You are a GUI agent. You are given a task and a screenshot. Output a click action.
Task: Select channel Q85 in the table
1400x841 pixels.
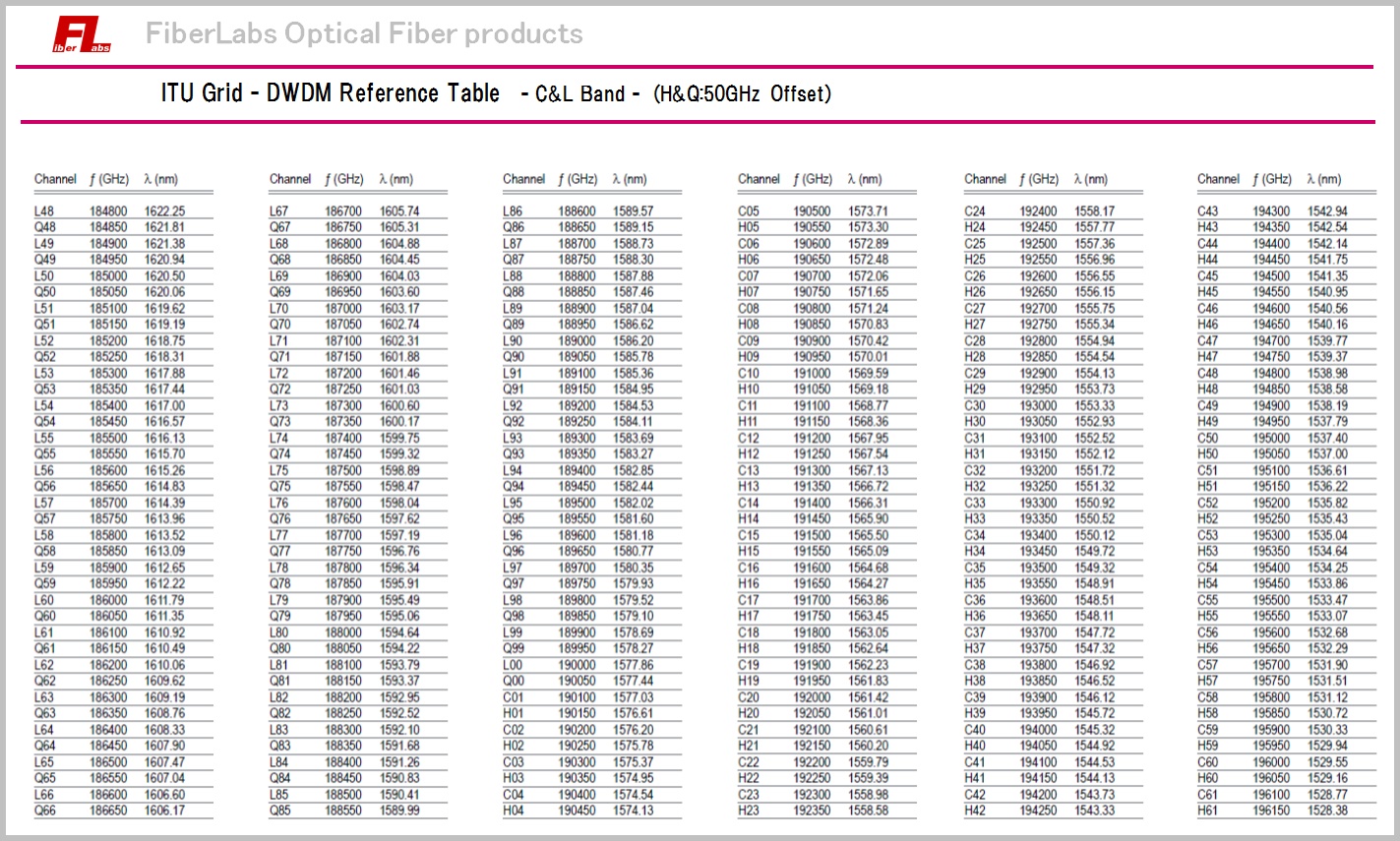coord(279,811)
